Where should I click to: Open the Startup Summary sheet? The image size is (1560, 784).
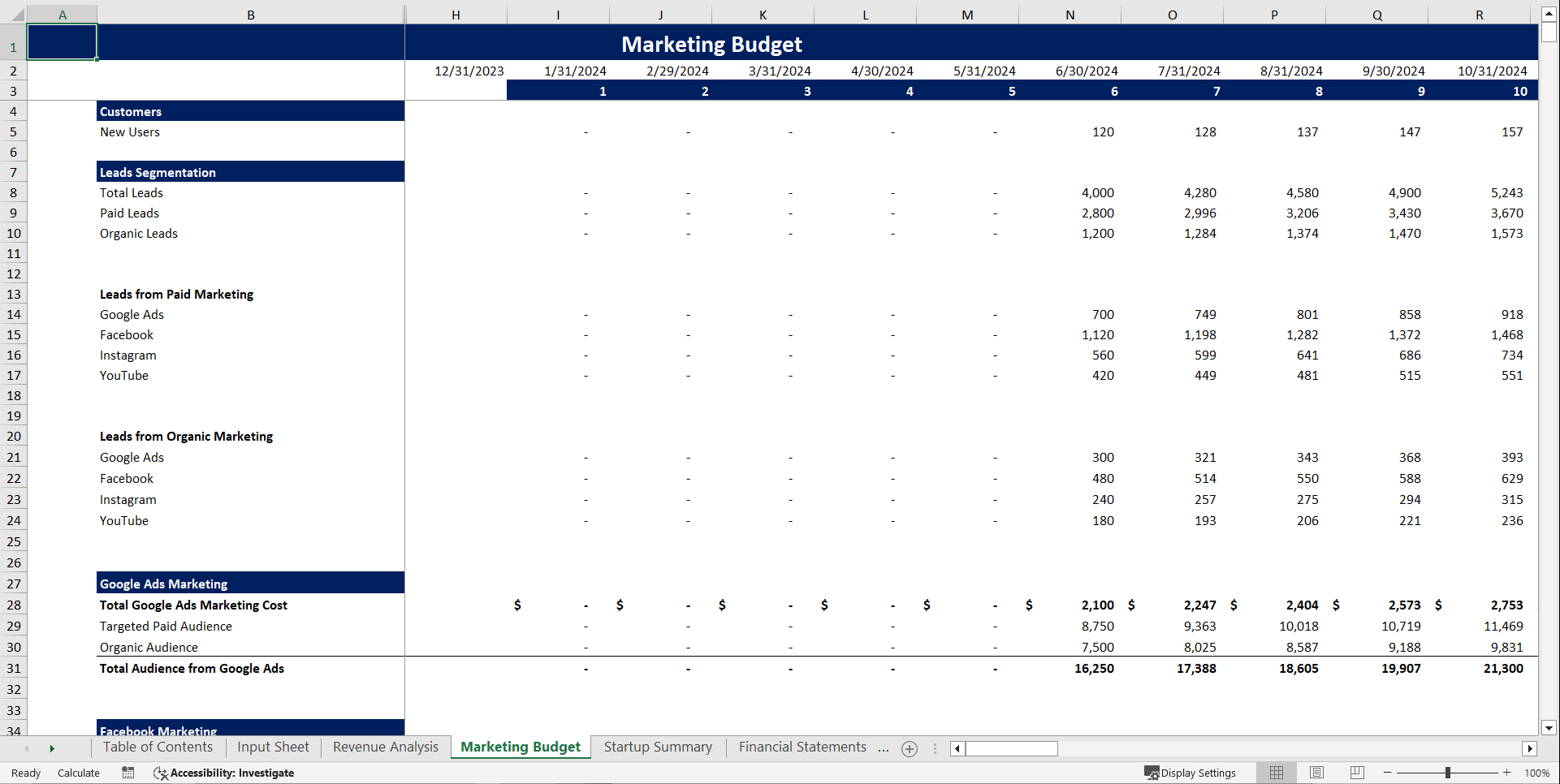658,747
